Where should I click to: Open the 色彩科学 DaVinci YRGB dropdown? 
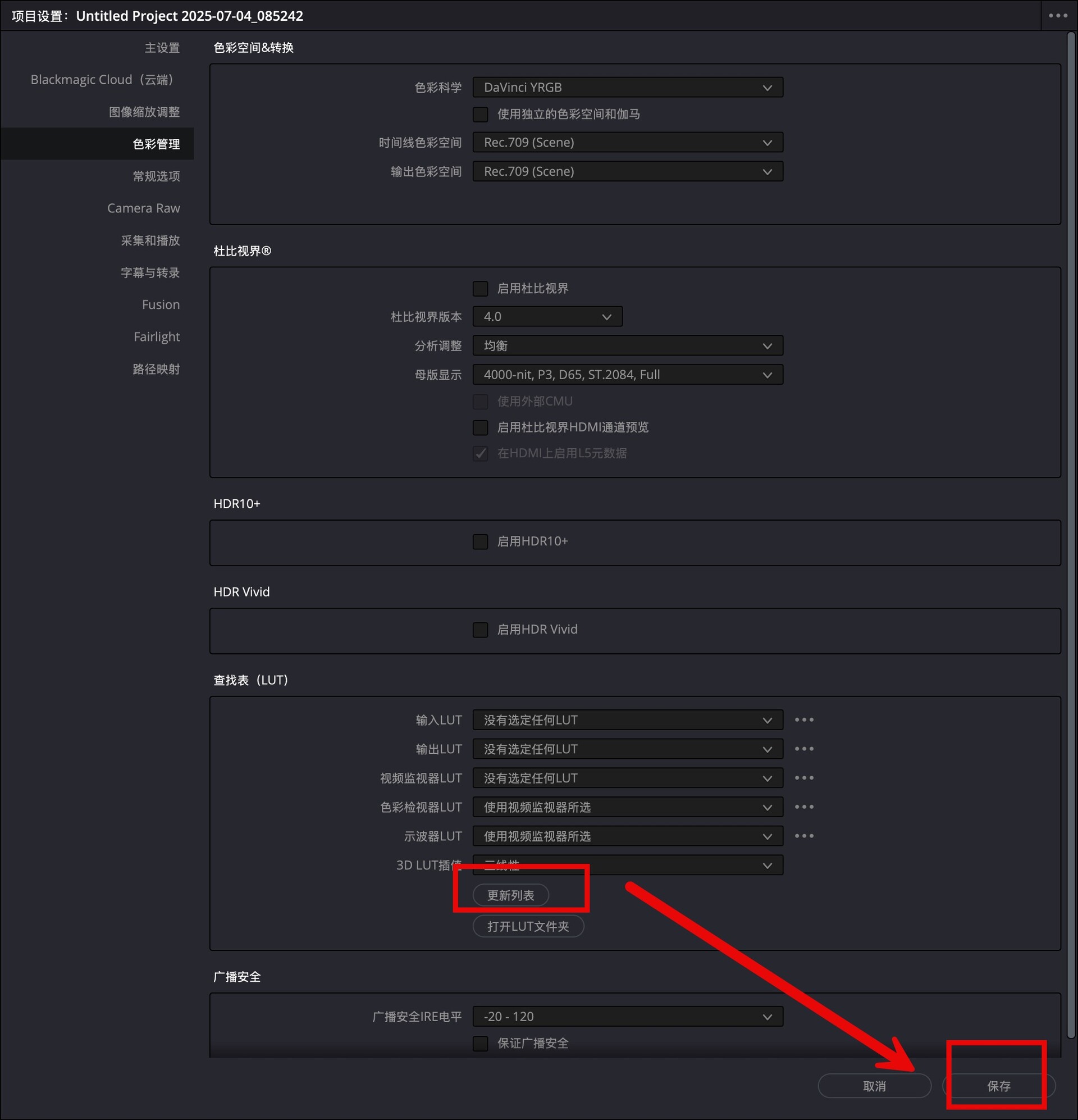click(628, 88)
